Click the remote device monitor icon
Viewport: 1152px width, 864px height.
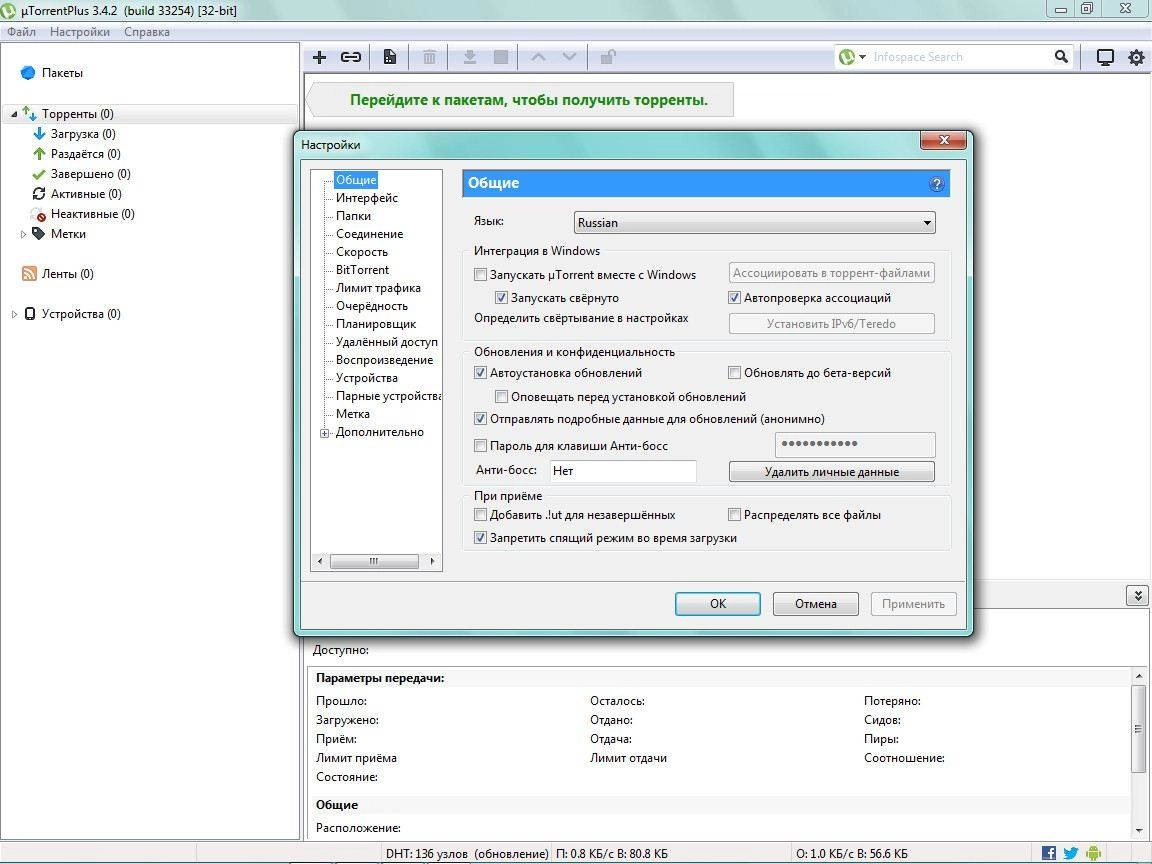point(1105,57)
